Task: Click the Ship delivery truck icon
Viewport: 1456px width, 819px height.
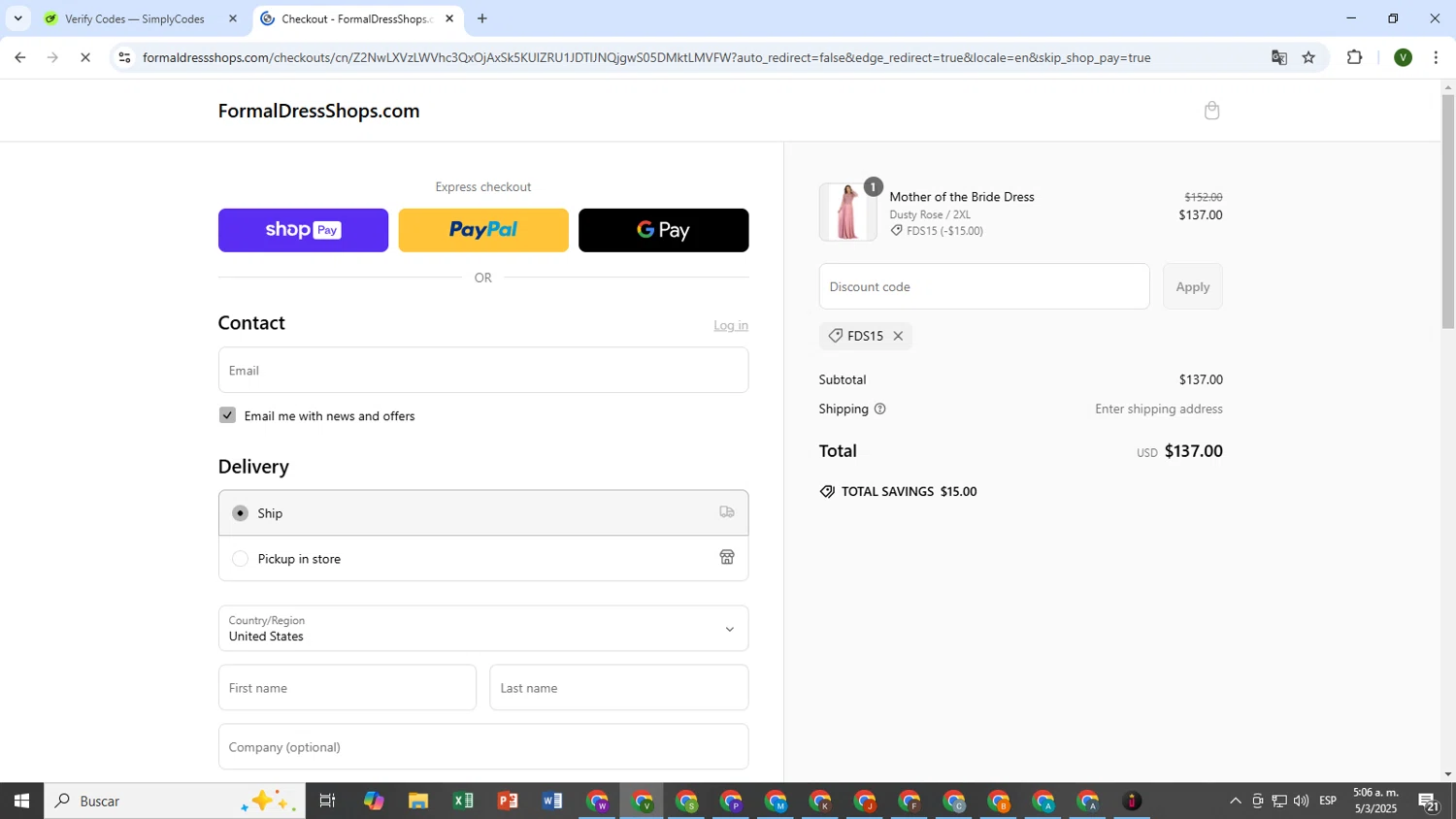Action: pos(727,512)
